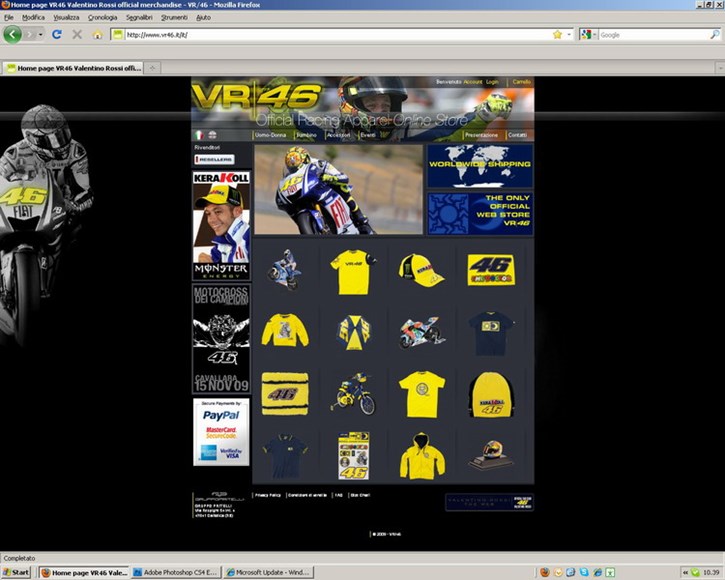Open the 46 sticker sheet product
The width and height of the screenshot is (725, 580).
pyautogui.click(x=354, y=456)
